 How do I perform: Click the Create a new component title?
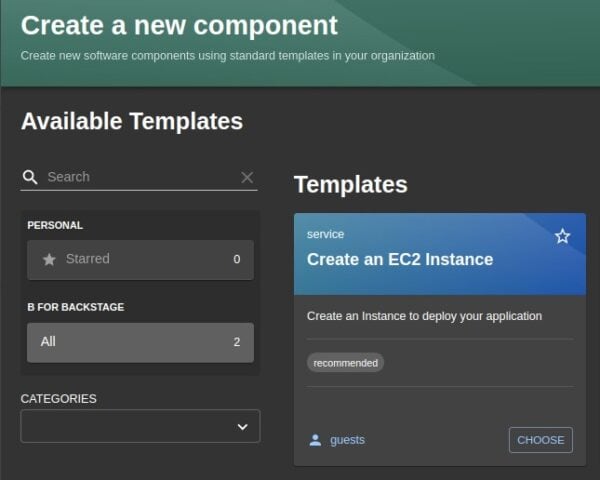click(x=179, y=26)
